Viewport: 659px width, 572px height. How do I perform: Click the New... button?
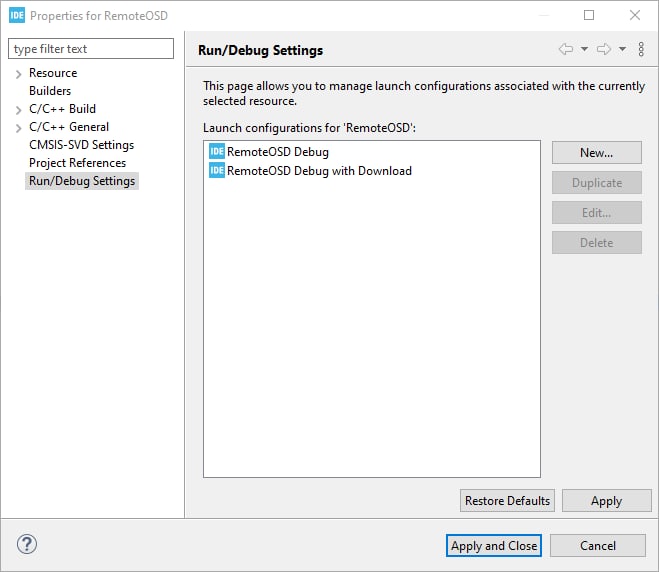pos(596,153)
